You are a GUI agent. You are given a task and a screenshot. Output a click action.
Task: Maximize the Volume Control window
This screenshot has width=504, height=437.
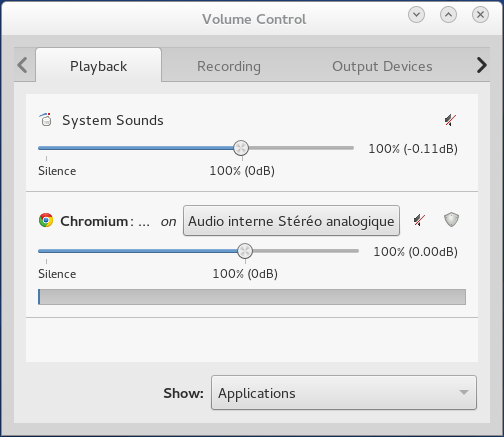click(448, 15)
